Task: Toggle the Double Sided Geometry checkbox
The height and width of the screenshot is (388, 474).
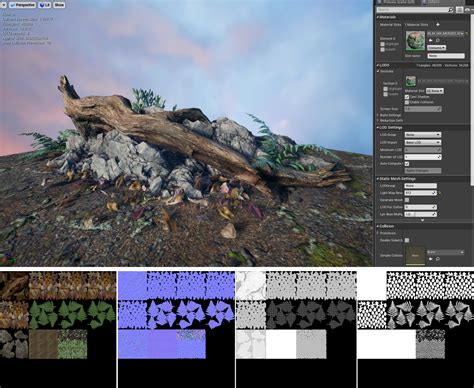Action: [x=407, y=240]
